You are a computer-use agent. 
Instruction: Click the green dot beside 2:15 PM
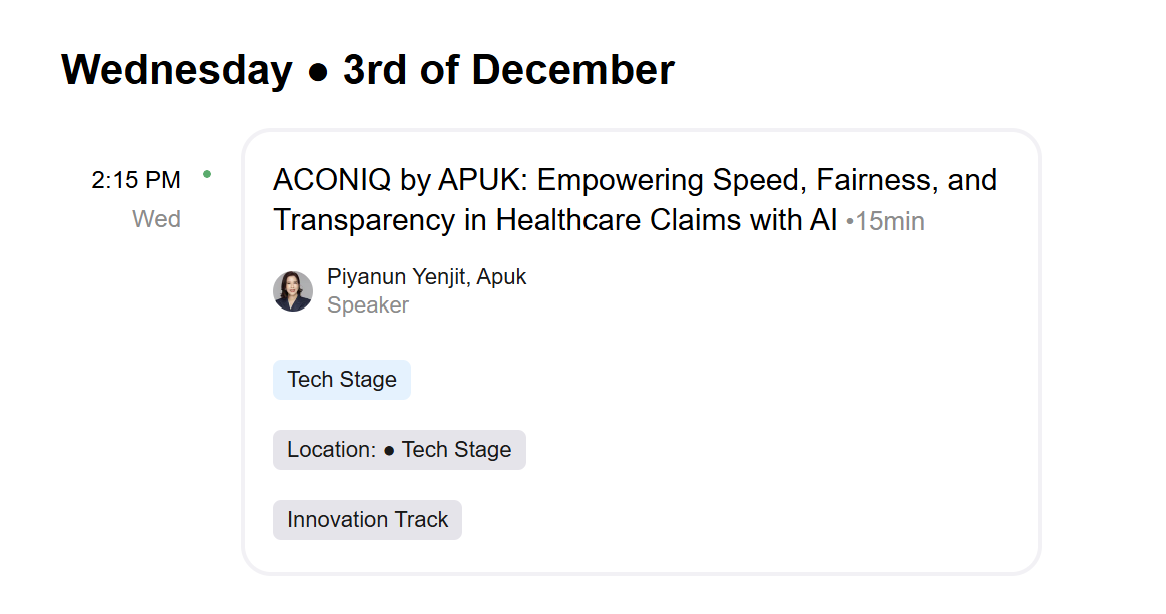(207, 174)
